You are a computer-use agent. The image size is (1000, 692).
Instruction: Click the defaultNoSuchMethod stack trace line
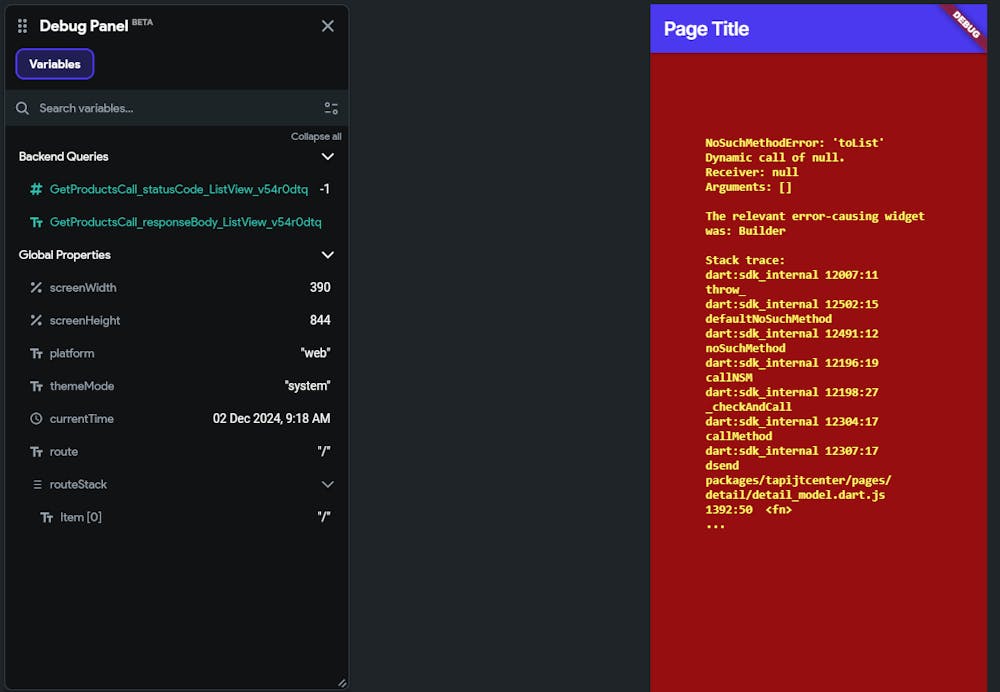click(x=768, y=319)
